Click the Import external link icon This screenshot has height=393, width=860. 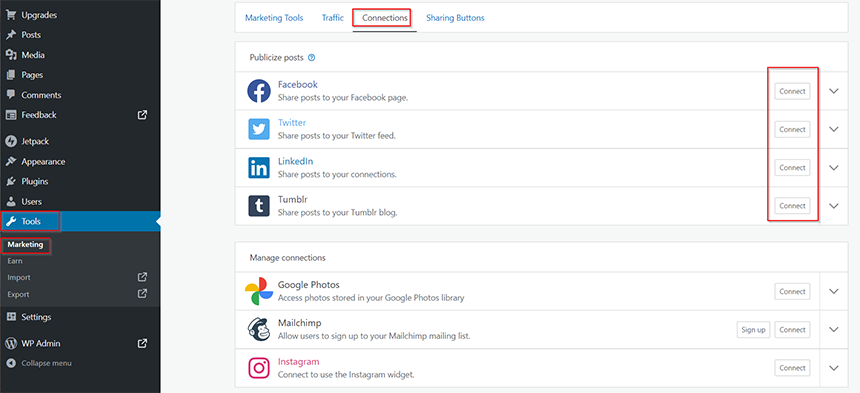tap(142, 277)
